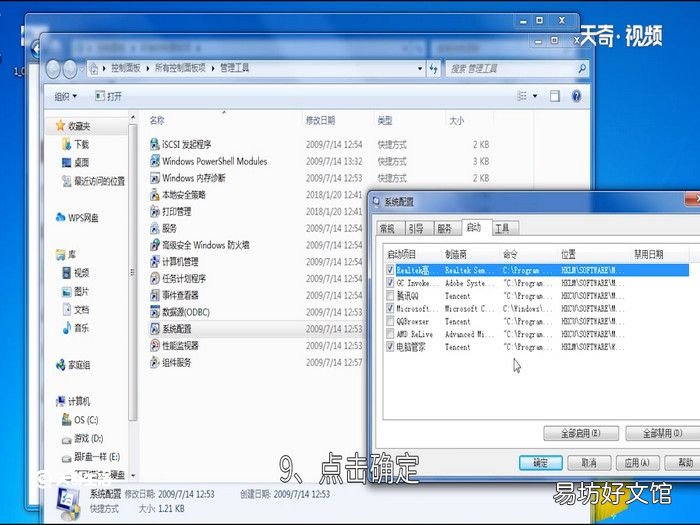The height and width of the screenshot is (525, 700).
Task: Select the 打印管理 icon
Action: (154, 211)
